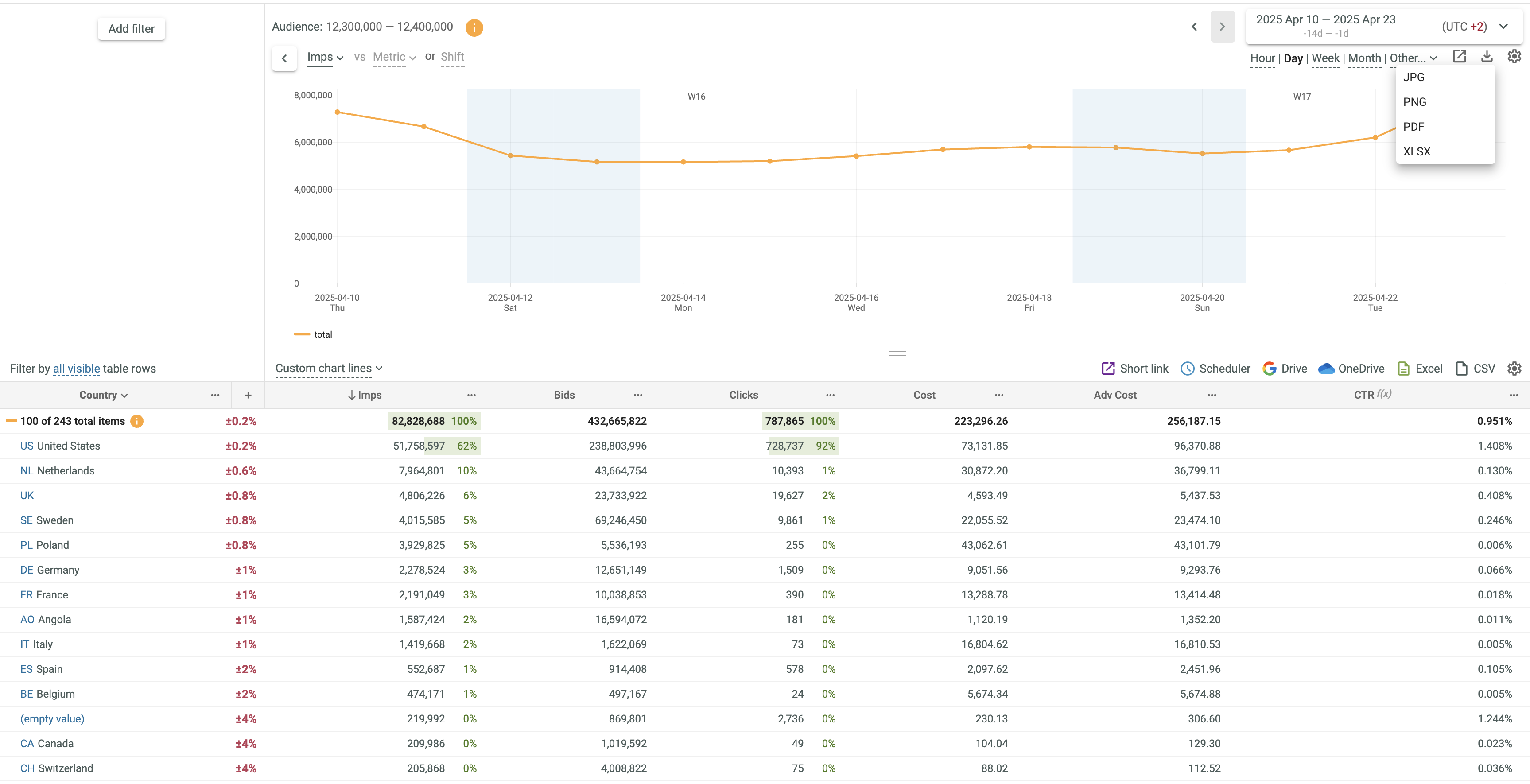Click the Add filter button

click(131, 28)
